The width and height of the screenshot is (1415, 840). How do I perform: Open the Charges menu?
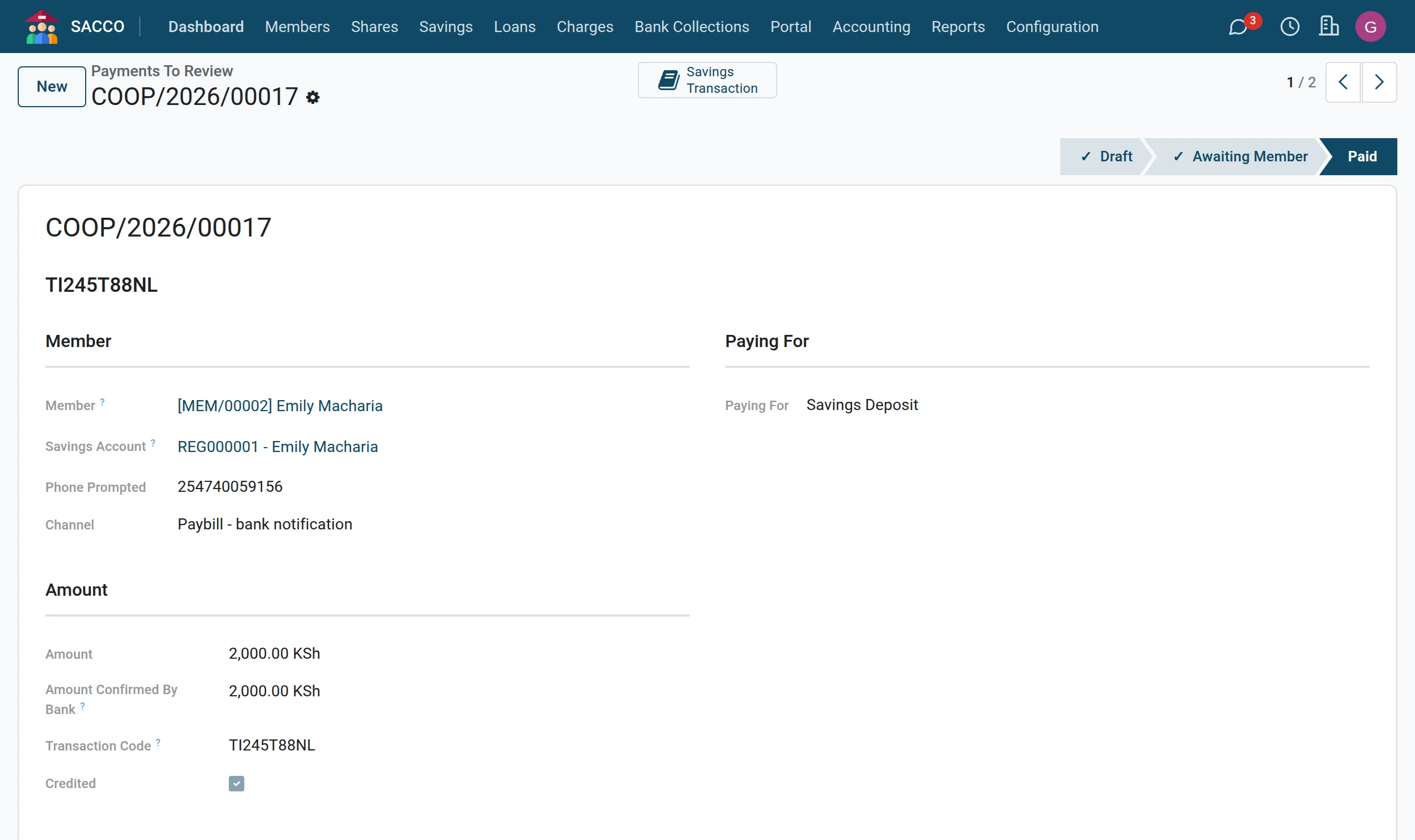tap(585, 27)
